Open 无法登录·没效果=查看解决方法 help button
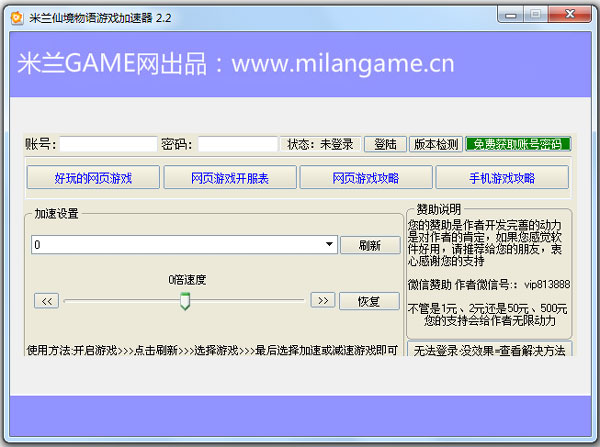Viewport: 600px width, 447px height. 488,351
